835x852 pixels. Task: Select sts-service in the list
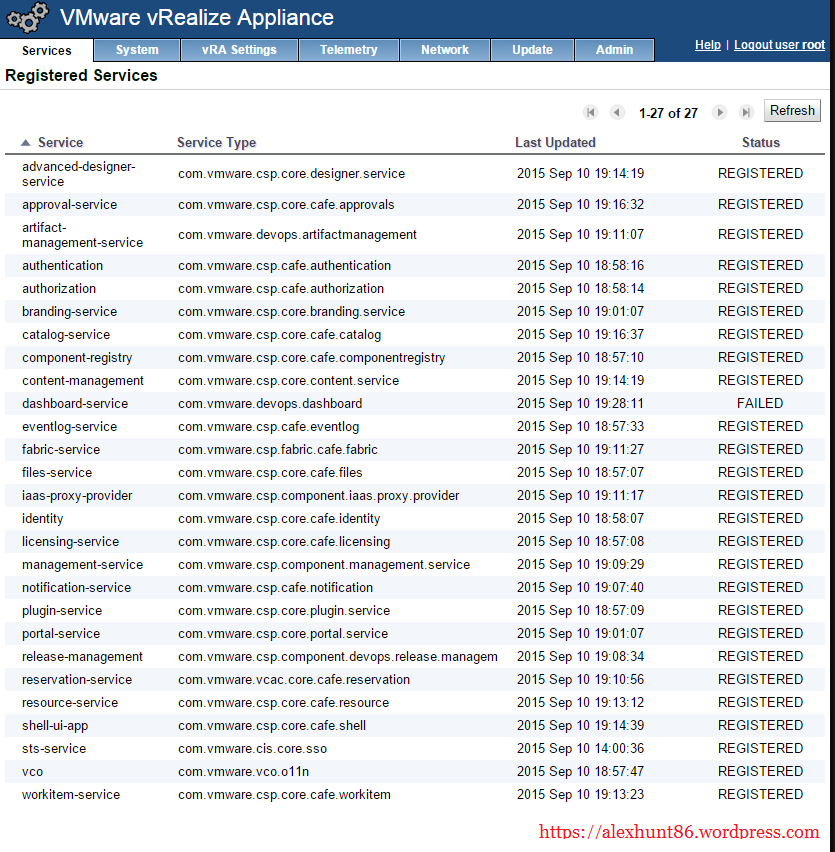54,749
